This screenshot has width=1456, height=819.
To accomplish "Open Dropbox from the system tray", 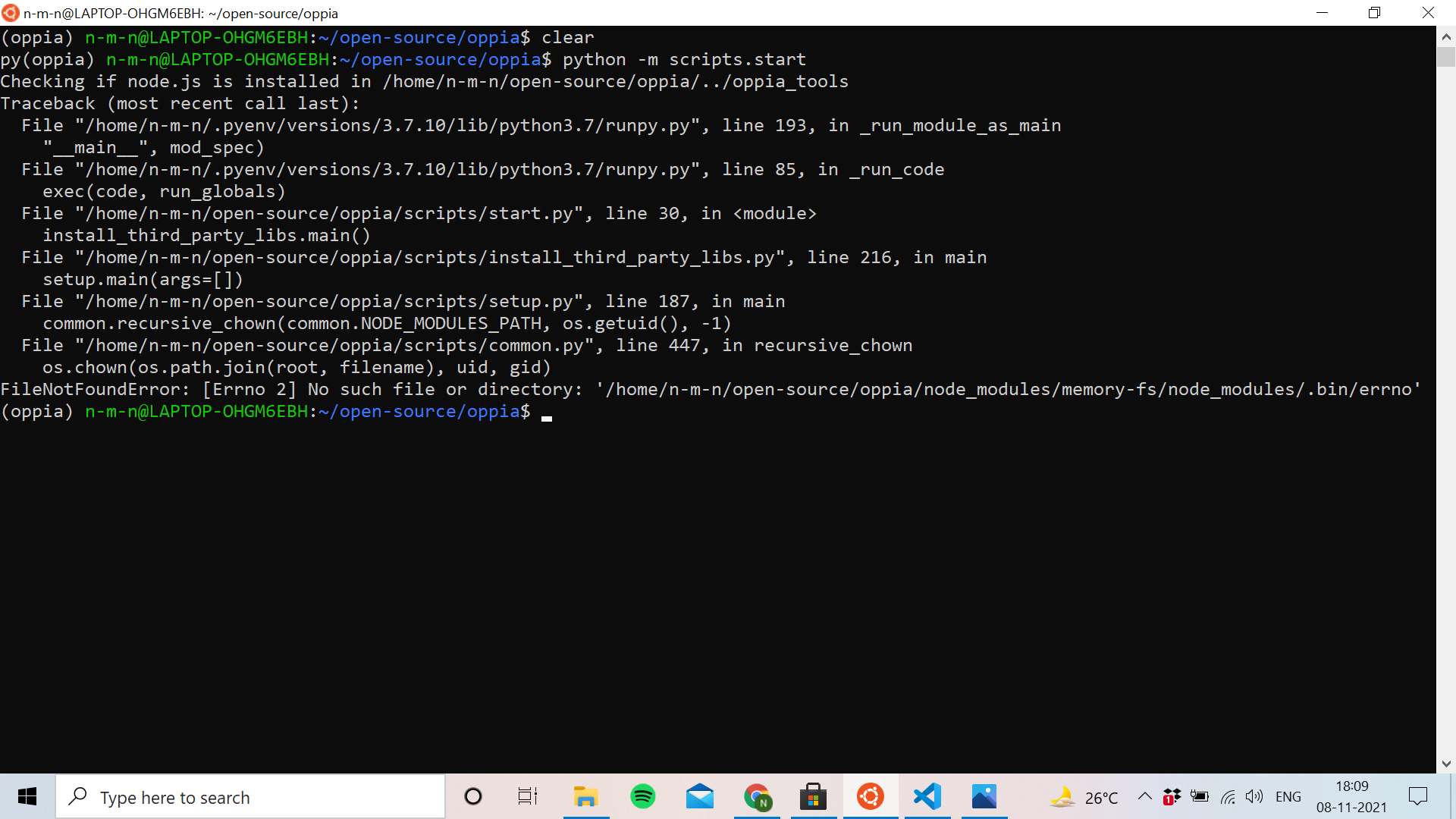I will point(1172,796).
